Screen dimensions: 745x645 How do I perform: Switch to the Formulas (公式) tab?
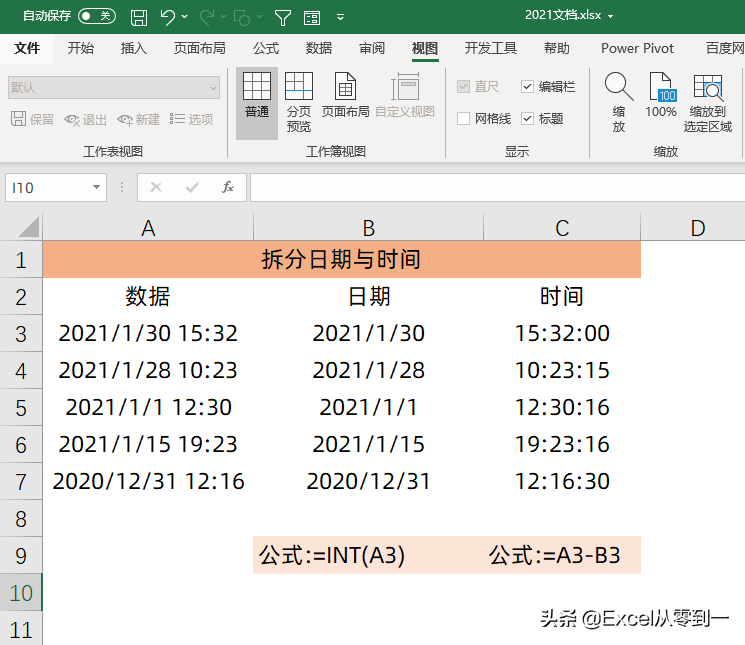[266, 48]
